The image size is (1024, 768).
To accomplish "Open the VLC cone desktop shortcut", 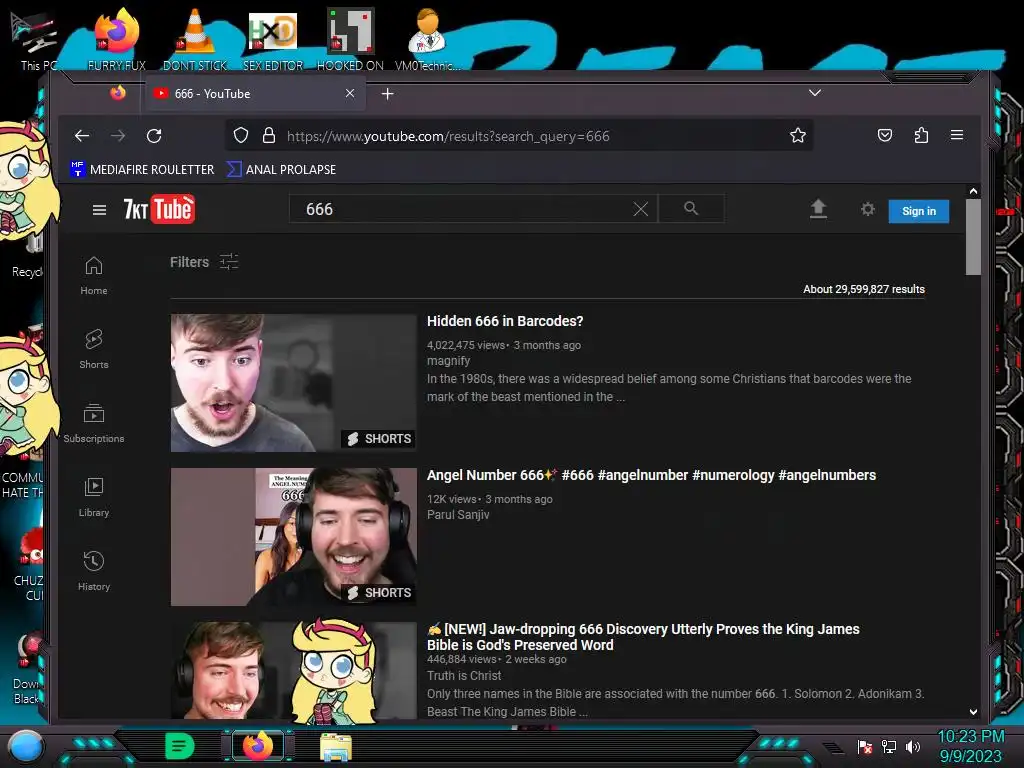I will pos(195,40).
